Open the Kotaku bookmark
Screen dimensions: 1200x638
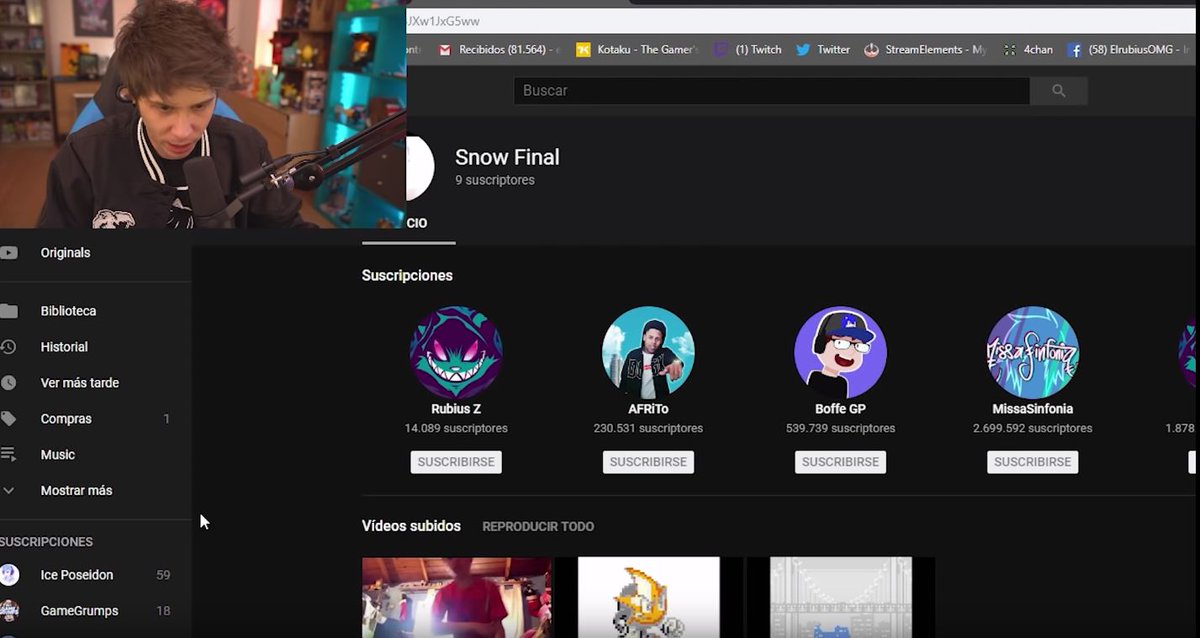coord(637,49)
